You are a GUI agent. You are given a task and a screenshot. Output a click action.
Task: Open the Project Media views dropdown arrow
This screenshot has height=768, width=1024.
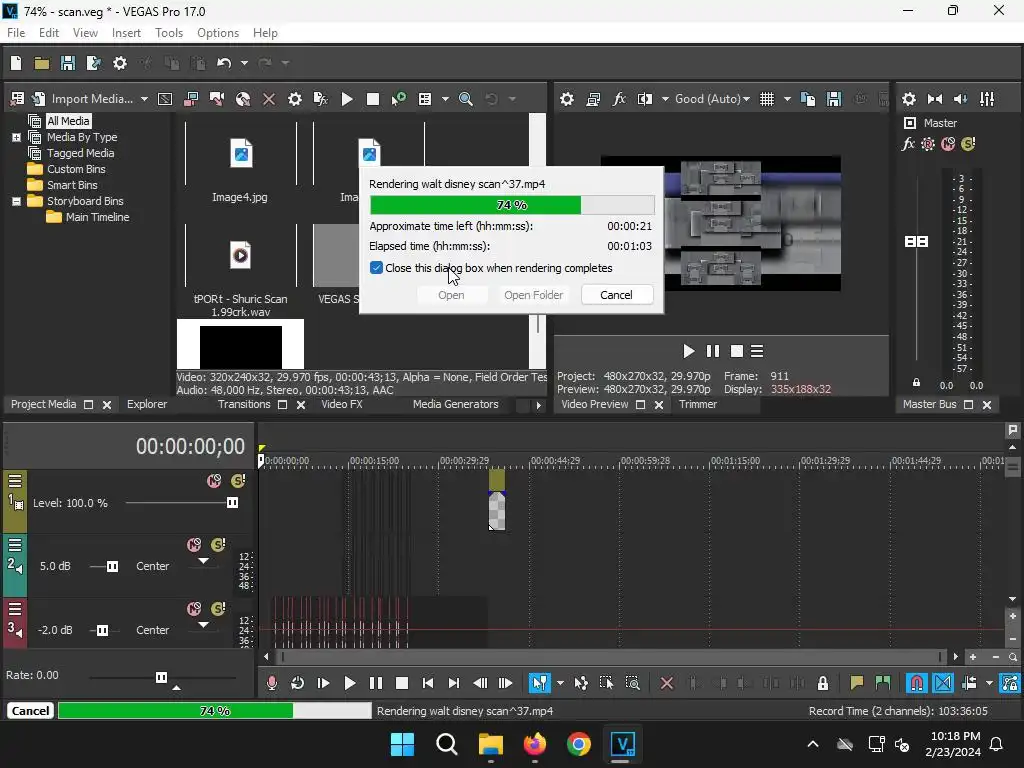[x=445, y=99]
